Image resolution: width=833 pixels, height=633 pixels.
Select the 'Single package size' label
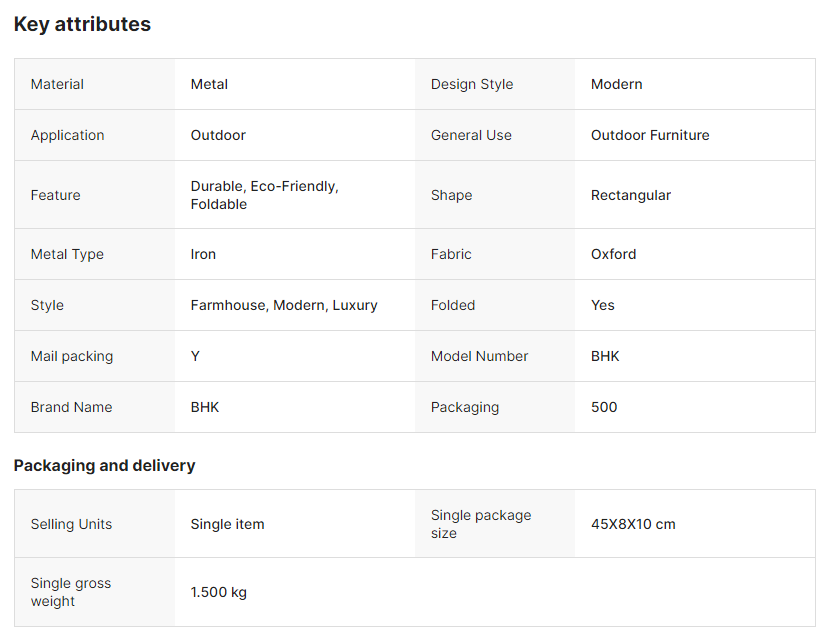tap(480, 525)
